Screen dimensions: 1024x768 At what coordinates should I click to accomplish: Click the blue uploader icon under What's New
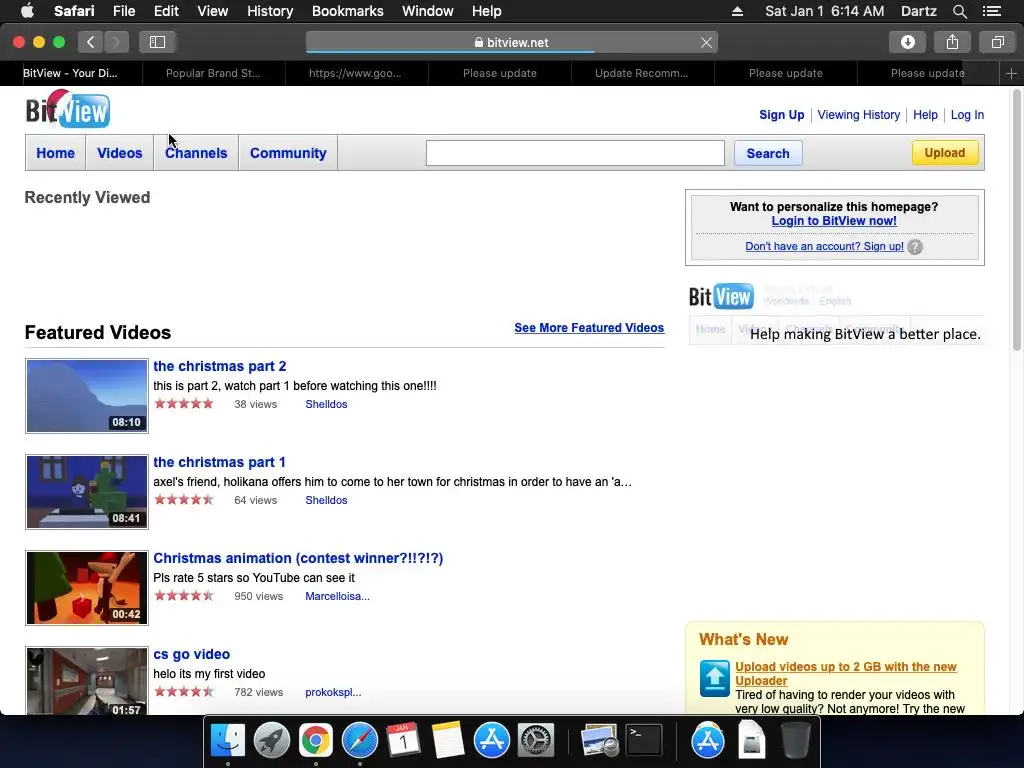pyautogui.click(x=714, y=679)
